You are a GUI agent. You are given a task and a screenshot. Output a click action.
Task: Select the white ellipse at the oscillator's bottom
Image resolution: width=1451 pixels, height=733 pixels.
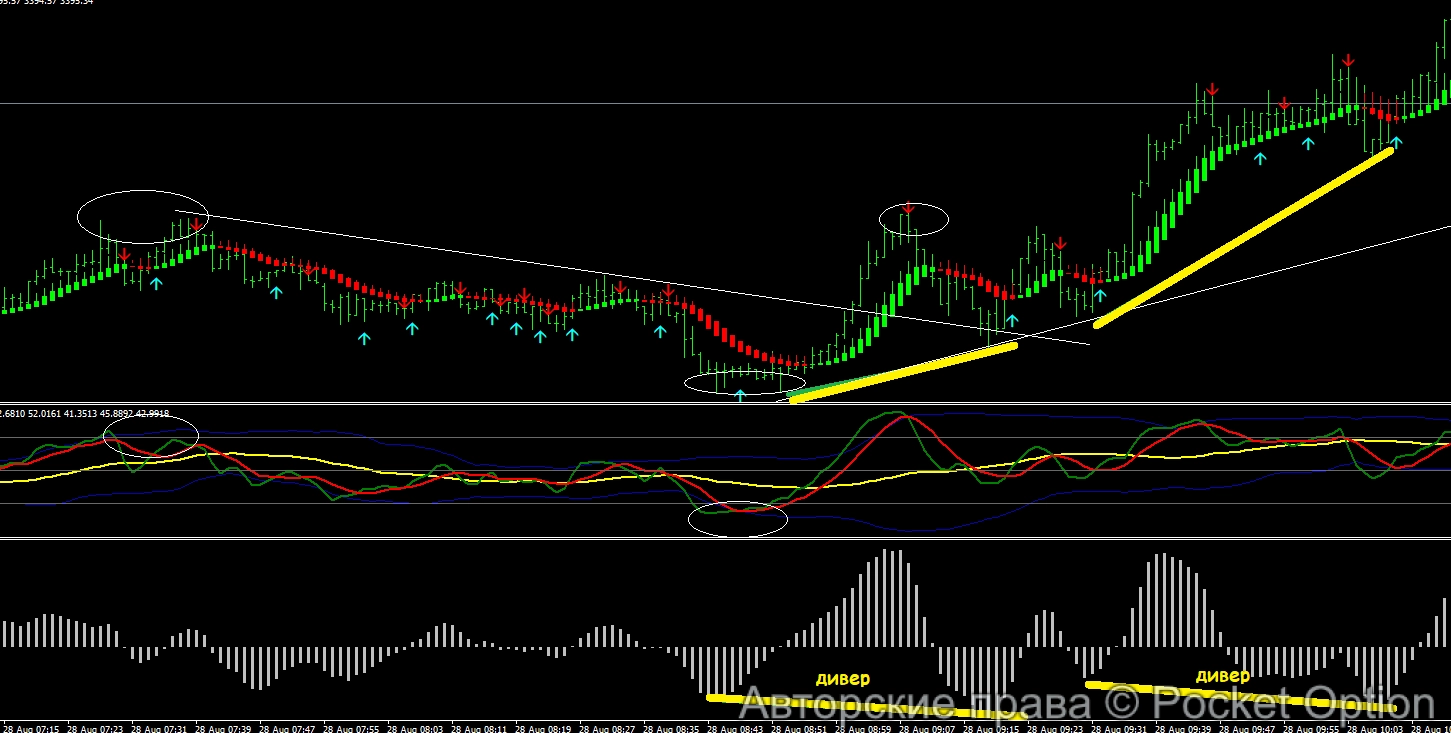tap(738, 519)
